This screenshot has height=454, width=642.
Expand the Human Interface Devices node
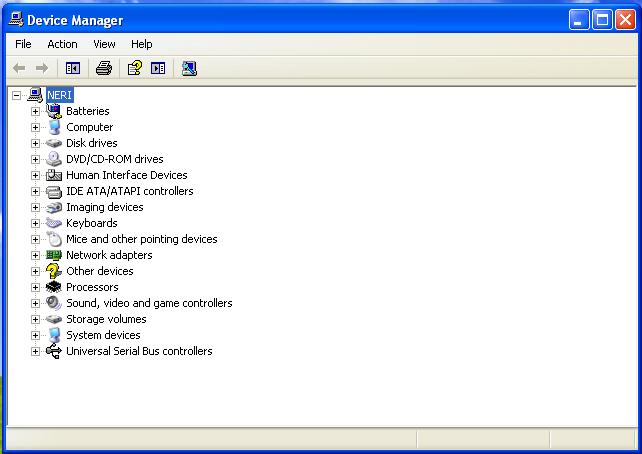[x=35, y=175]
